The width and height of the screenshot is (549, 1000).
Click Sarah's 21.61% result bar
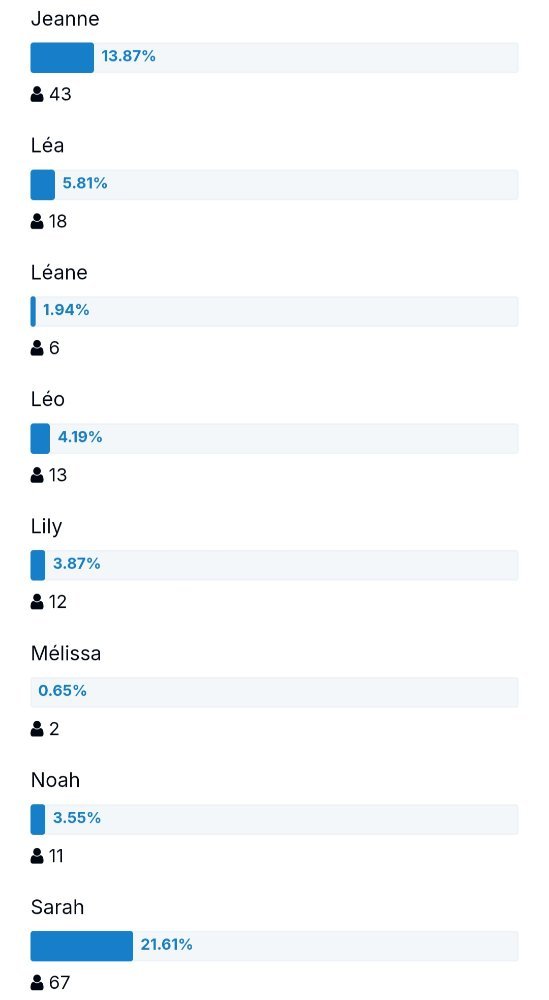274,946
